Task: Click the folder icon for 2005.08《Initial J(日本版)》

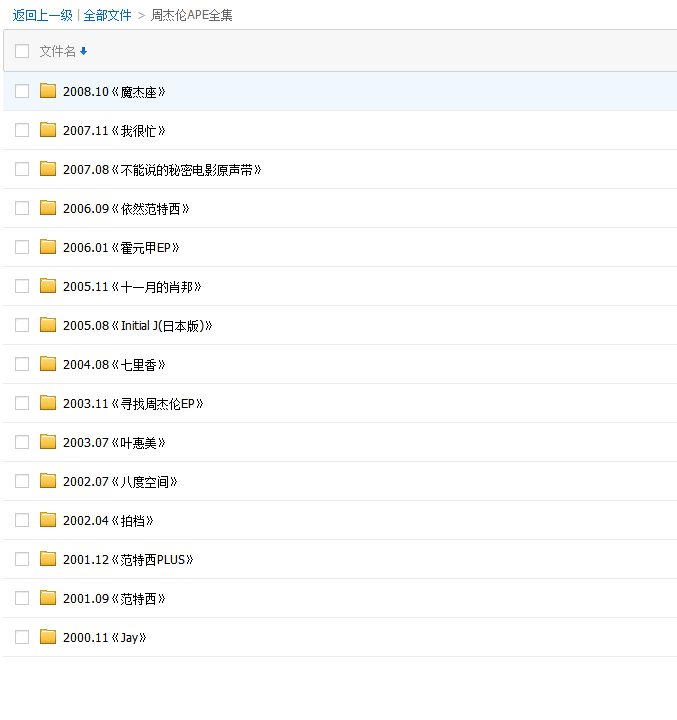Action: [x=48, y=325]
